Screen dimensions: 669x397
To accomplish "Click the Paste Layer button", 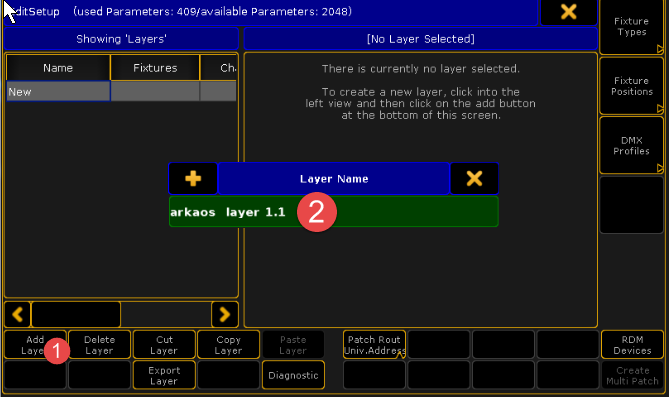I will point(293,345).
